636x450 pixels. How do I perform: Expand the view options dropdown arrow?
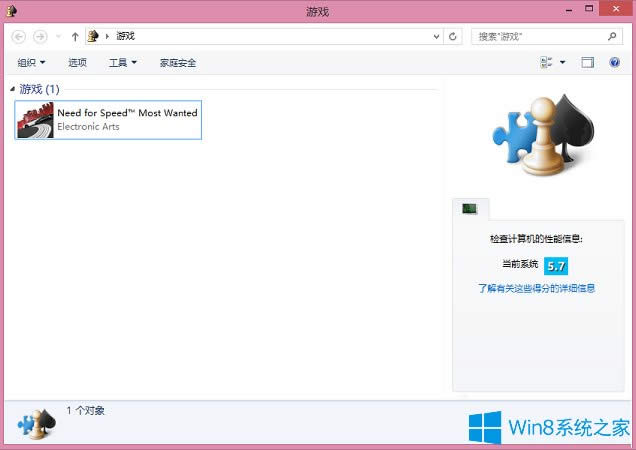coord(562,62)
